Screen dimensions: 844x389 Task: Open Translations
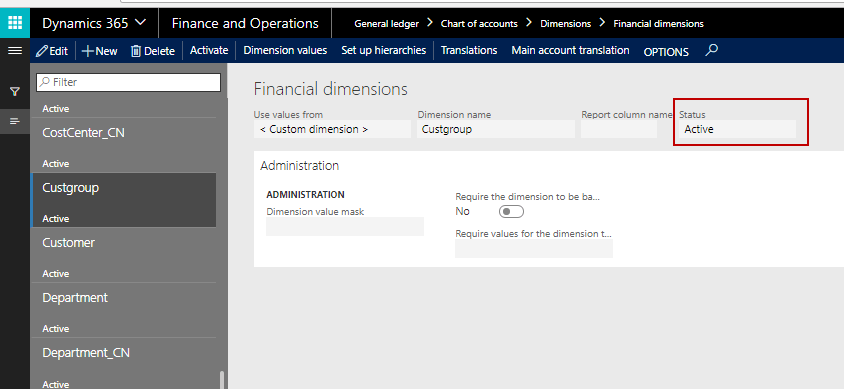tap(469, 51)
